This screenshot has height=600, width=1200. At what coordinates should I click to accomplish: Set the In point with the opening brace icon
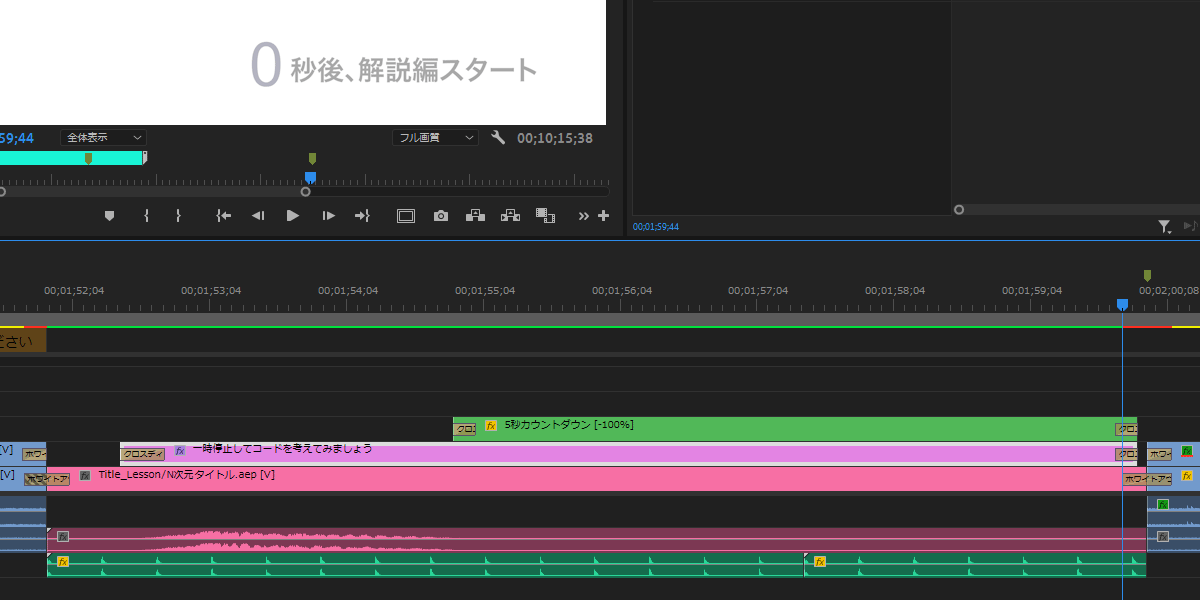tap(146, 215)
